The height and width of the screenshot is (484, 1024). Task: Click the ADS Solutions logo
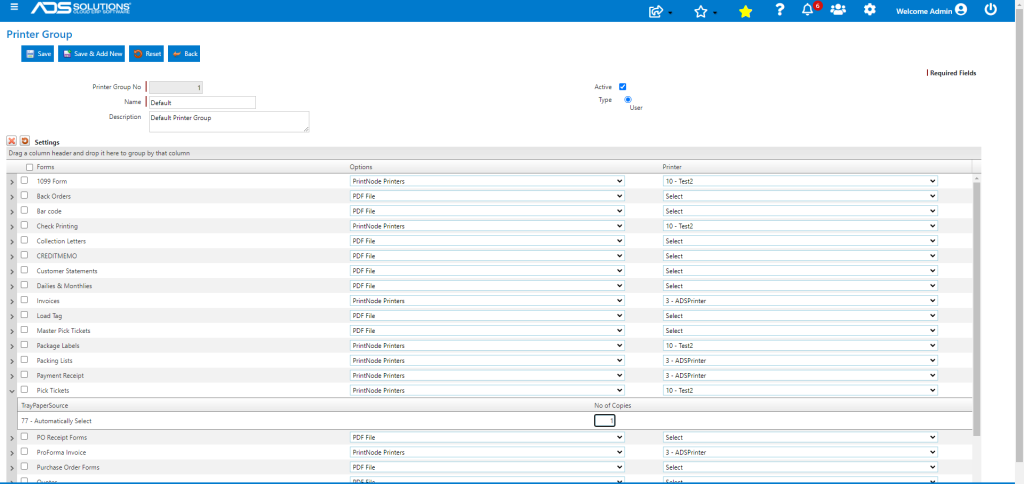click(x=81, y=8)
